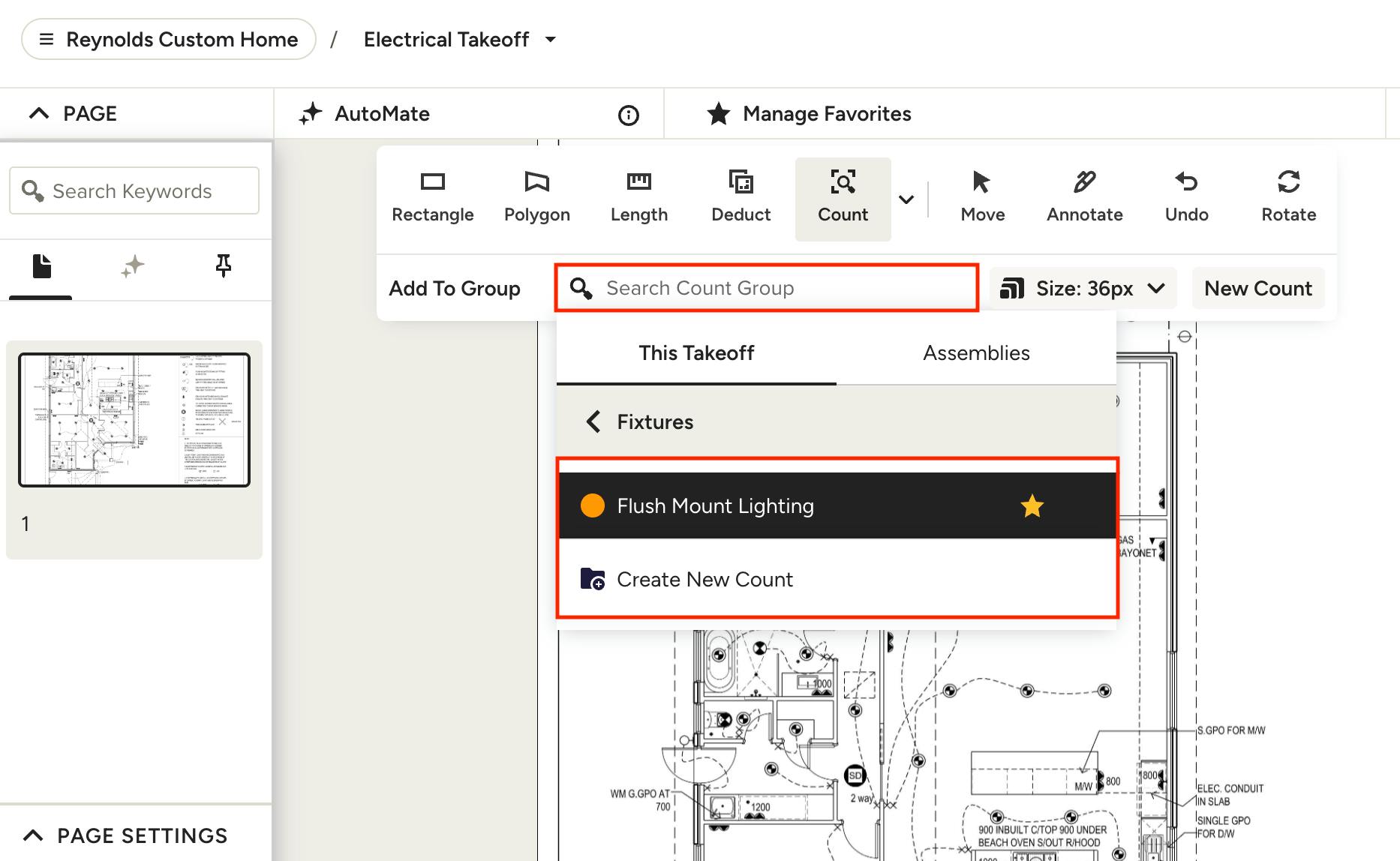Click the orange Flush Mount Lighting swatch
Image resolution: width=1400 pixels, height=861 pixels.
point(593,506)
